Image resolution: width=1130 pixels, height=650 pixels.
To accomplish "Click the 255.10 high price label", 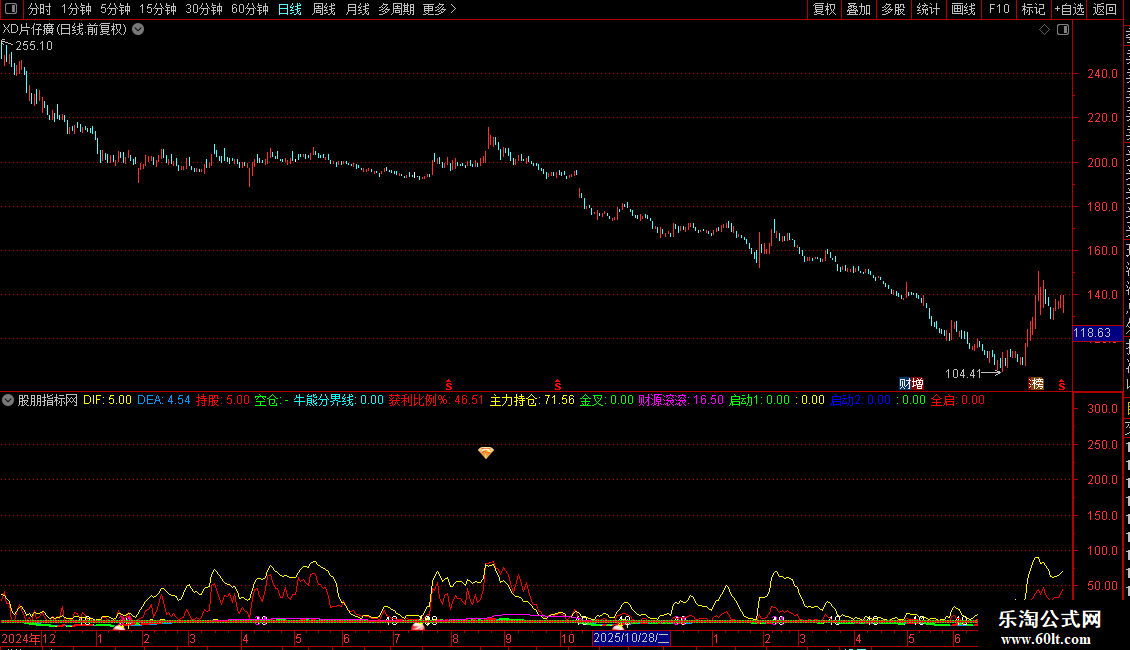I will pos(34,46).
